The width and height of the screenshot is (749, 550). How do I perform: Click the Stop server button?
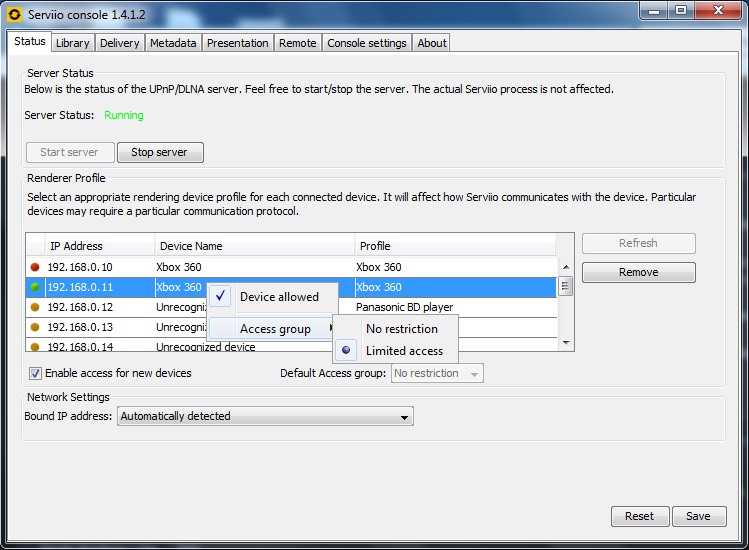pos(160,152)
